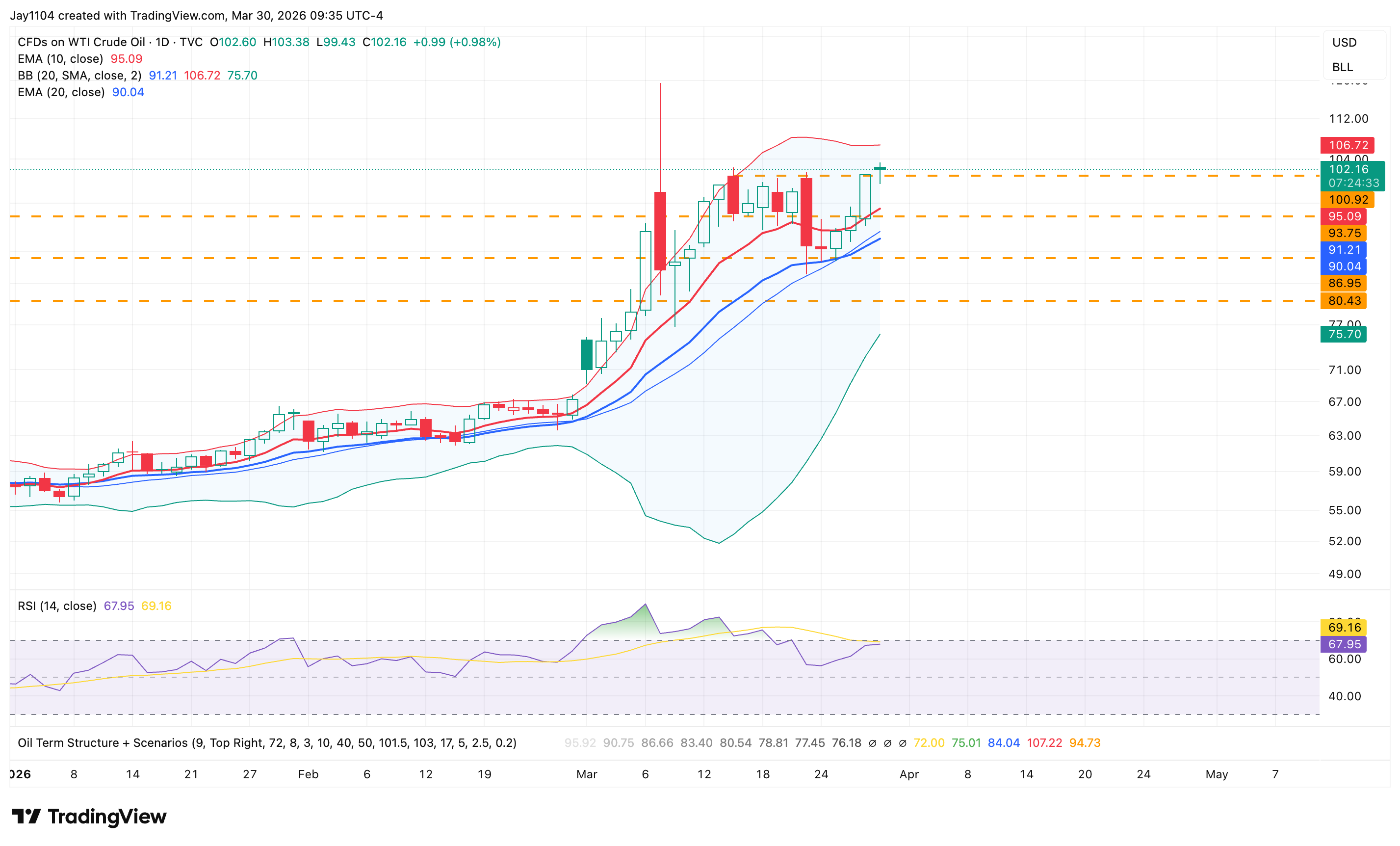Click the red 106.72 upper band price tag
This screenshot has height=846, width=1400.
1347,145
